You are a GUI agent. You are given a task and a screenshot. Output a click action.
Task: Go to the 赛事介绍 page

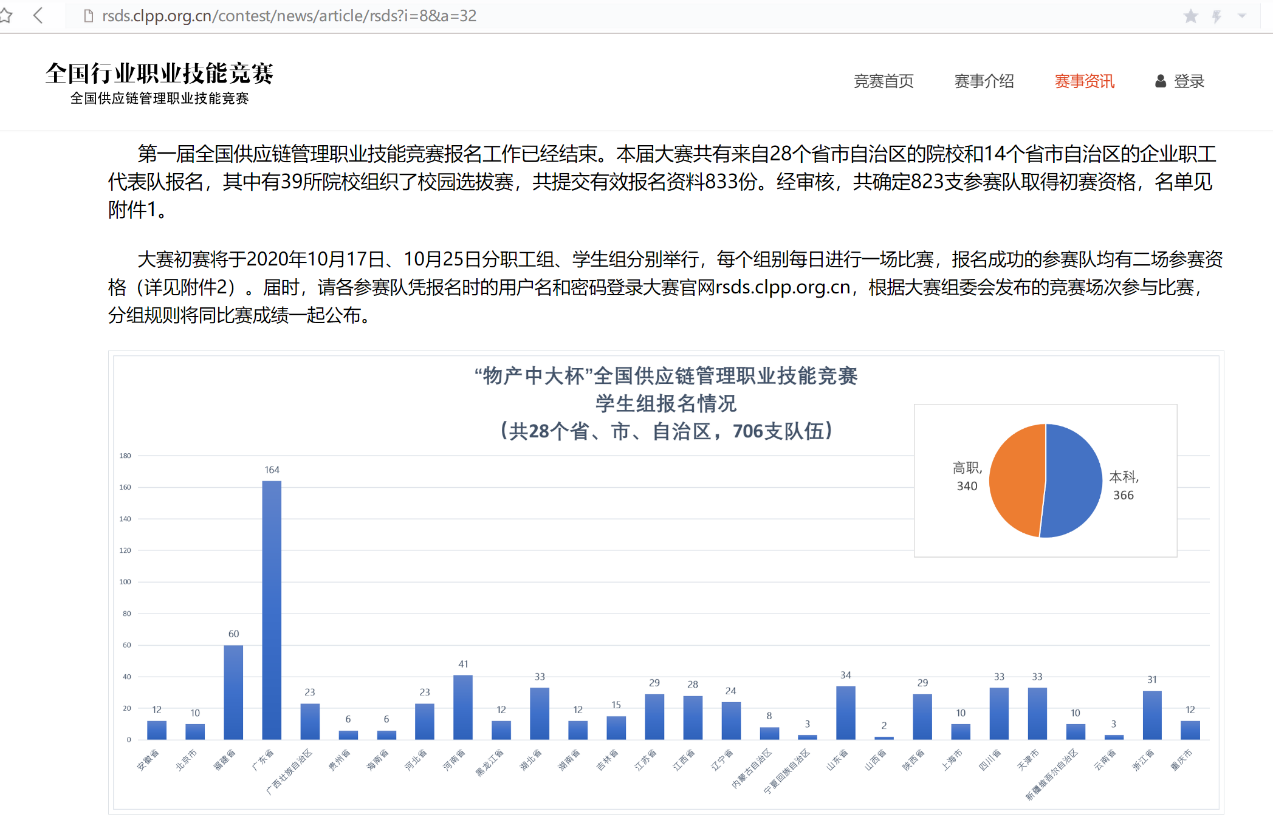[984, 81]
